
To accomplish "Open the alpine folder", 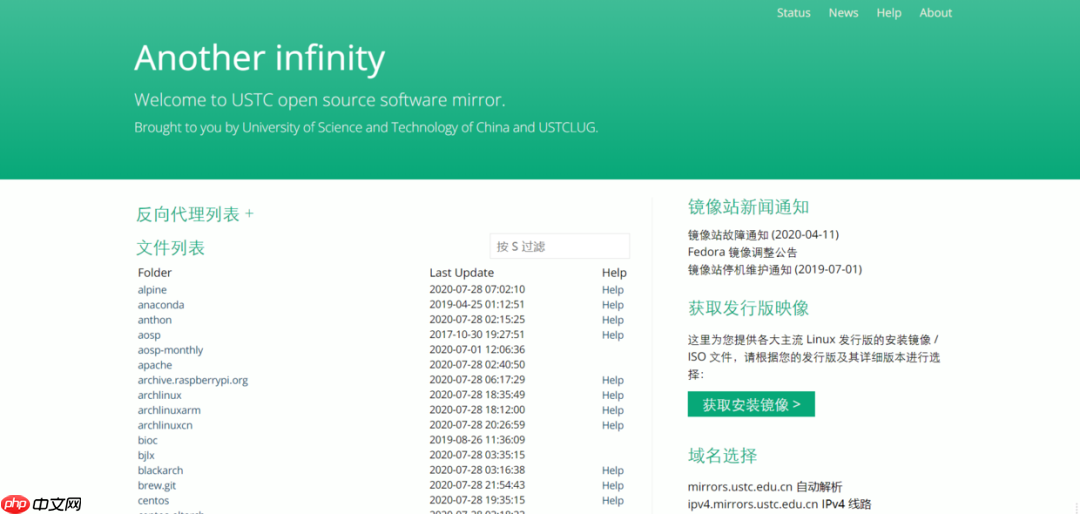I will tap(152, 290).
